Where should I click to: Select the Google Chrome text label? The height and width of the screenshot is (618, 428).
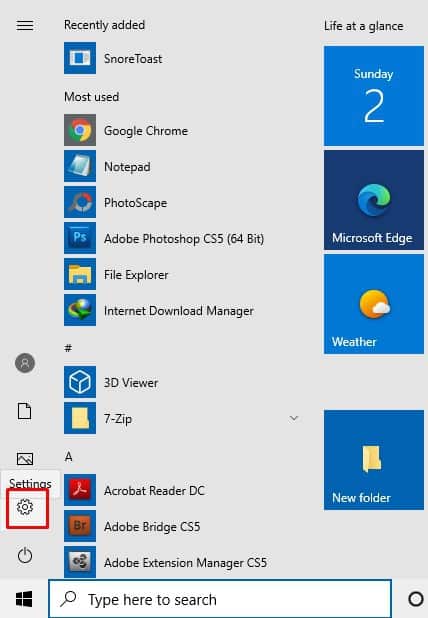click(146, 131)
